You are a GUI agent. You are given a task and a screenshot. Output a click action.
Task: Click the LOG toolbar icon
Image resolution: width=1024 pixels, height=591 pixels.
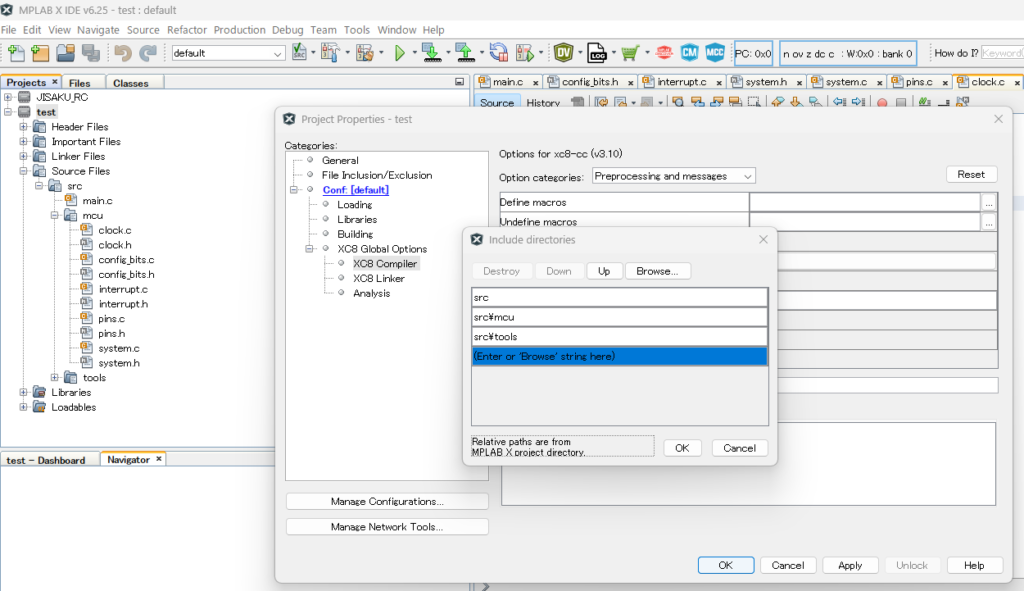click(x=597, y=53)
